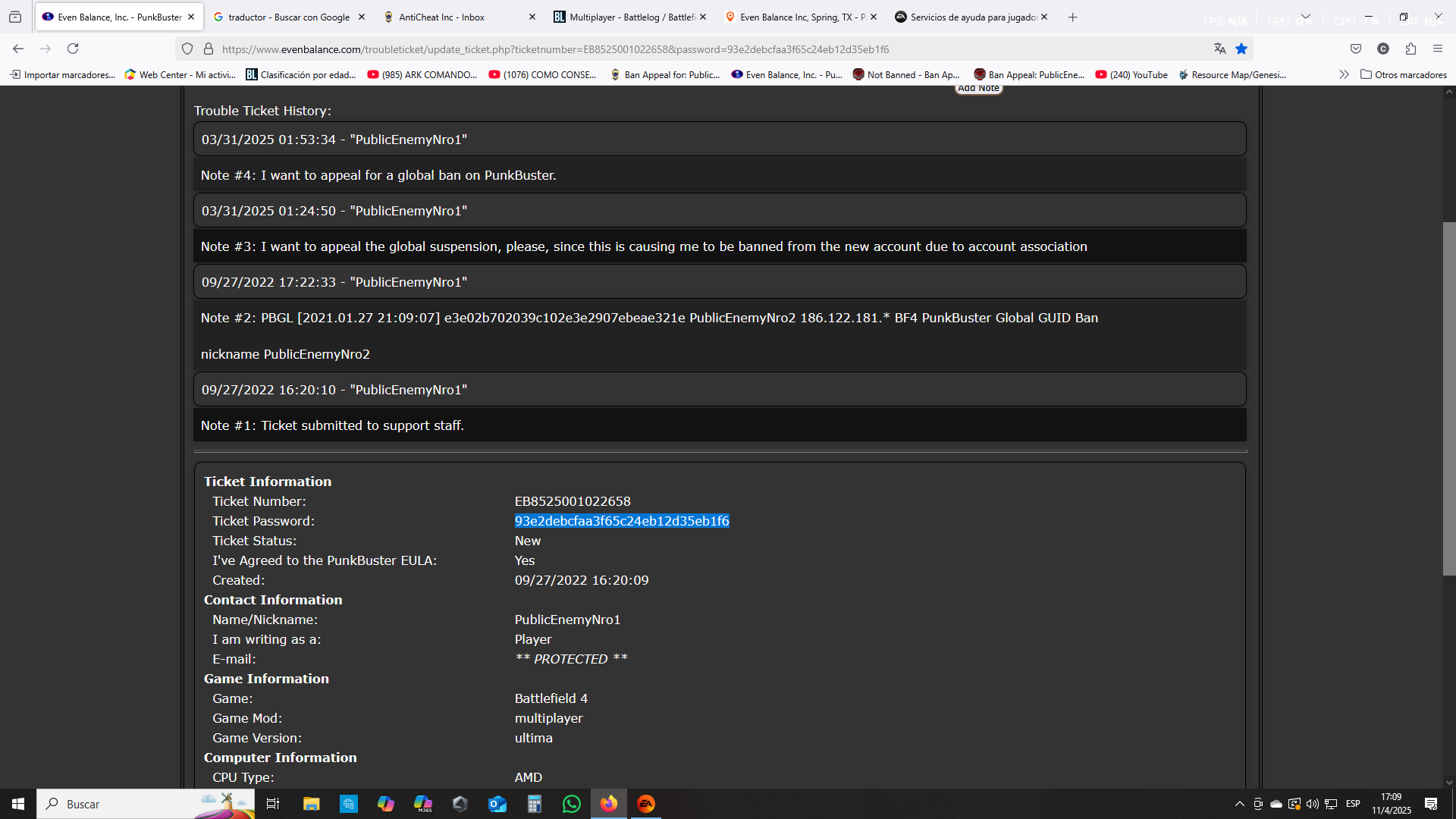Open a new browser tab
This screenshot has height=819, width=1456.
pos(1072,17)
